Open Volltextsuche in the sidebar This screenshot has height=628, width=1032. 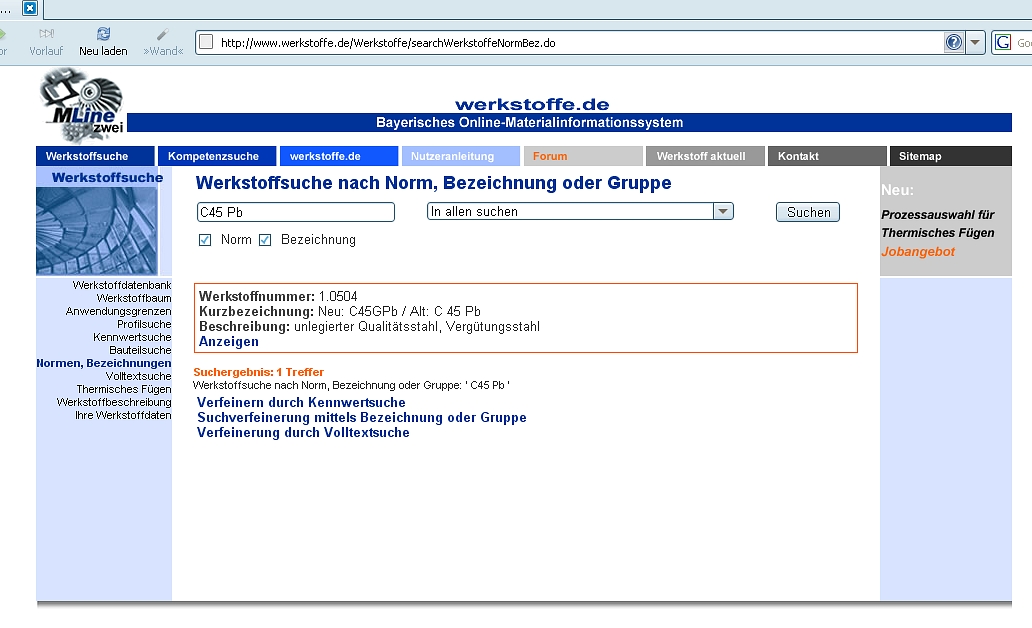(138, 377)
